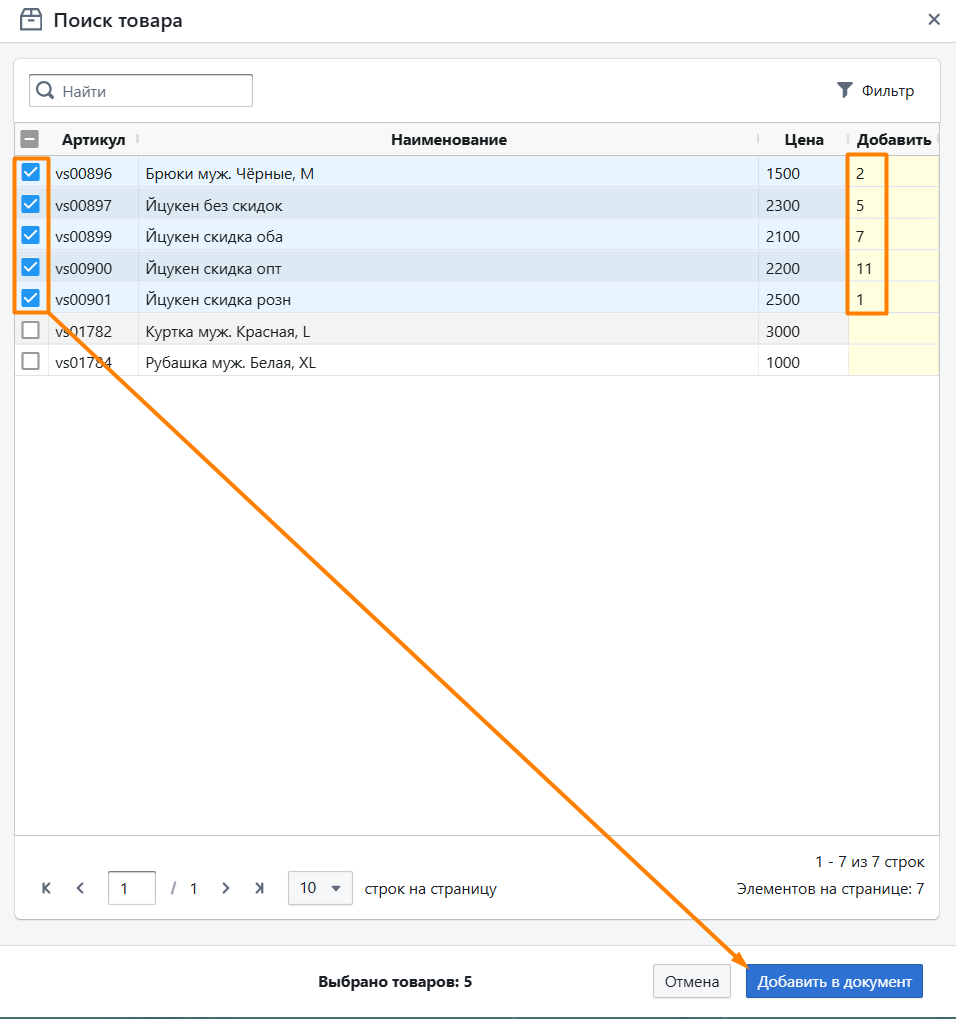The height and width of the screenshot is (1019, 956).
Task: Jump to the last page of results
Action: pos(259,888)
